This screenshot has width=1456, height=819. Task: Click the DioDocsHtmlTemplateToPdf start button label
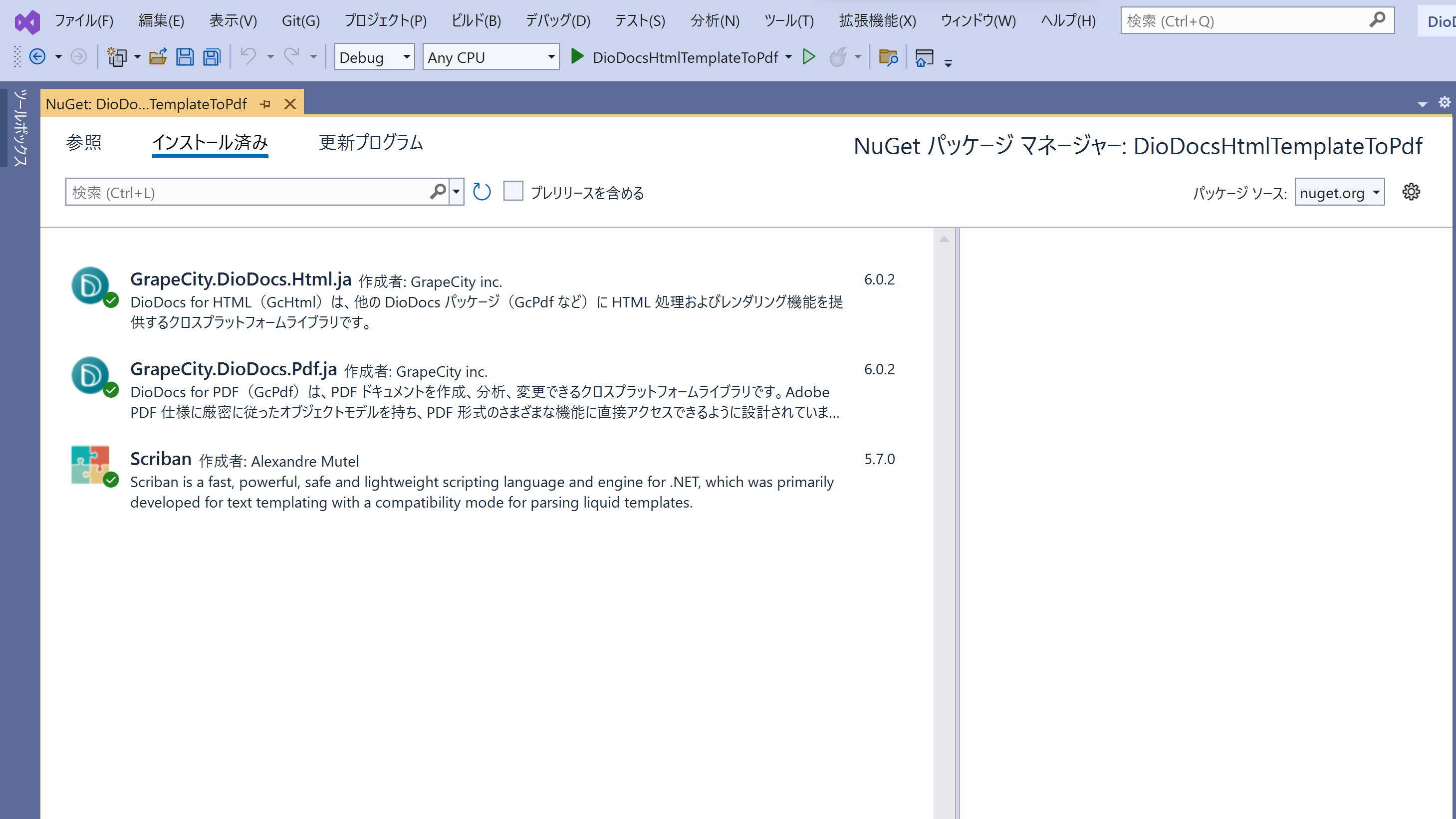[x=685, y=57]
